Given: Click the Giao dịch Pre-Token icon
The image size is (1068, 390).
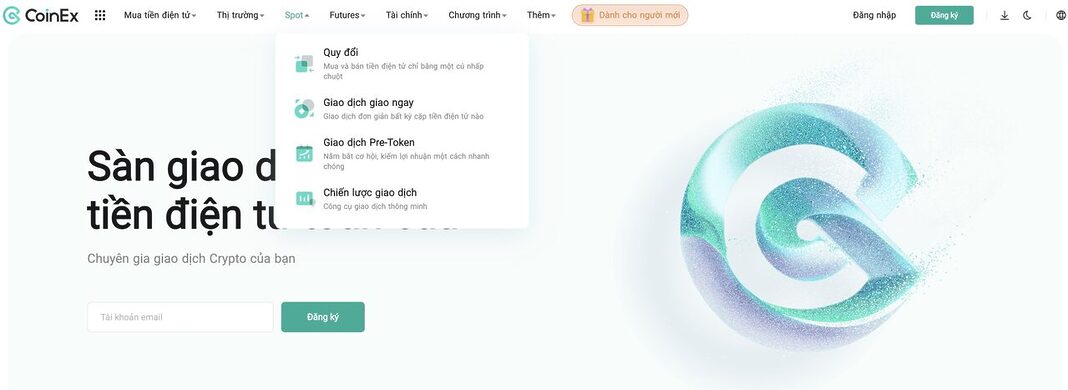Looking at the screenshot, I should pyautogui.click(x=304, y=153).
